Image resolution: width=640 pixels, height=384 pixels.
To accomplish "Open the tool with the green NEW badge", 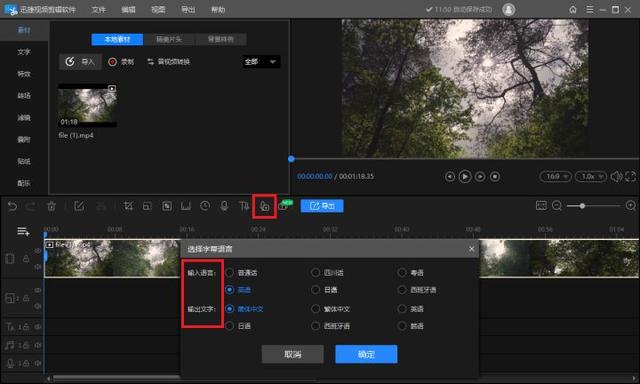I will pos(285,205).
